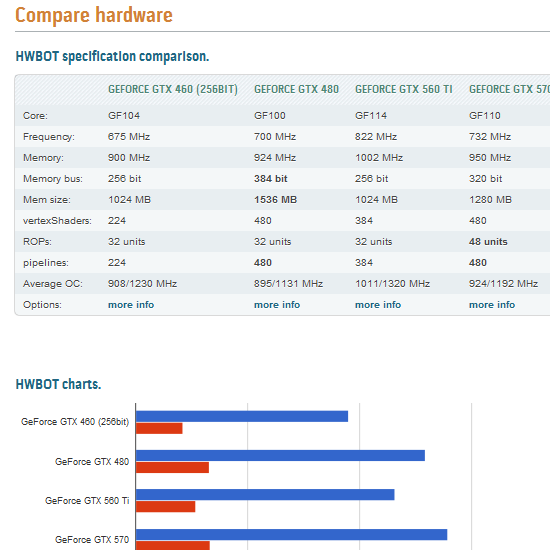Click the 'GeForce GTX 460 (256bit)' chart label

tap(75, 422)
